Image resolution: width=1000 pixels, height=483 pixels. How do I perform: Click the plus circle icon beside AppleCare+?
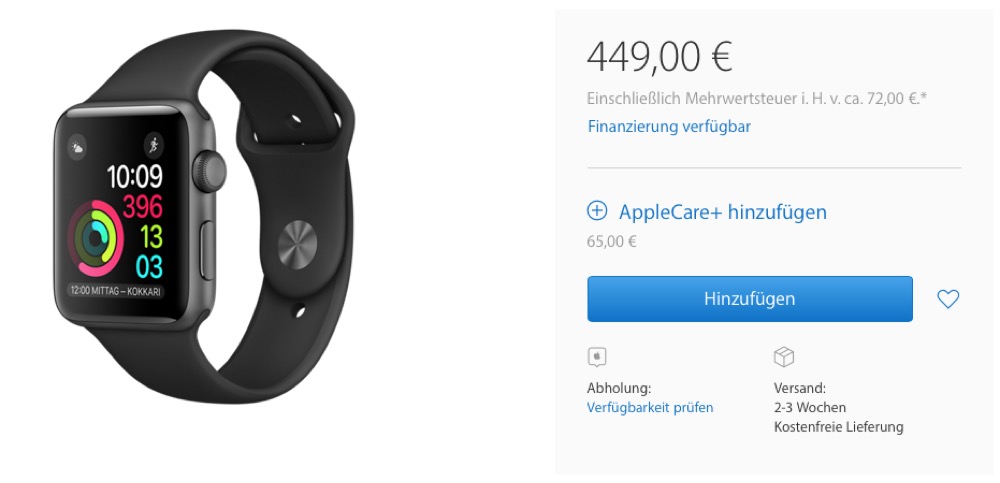pyautogui.click(x=597, y=211)
